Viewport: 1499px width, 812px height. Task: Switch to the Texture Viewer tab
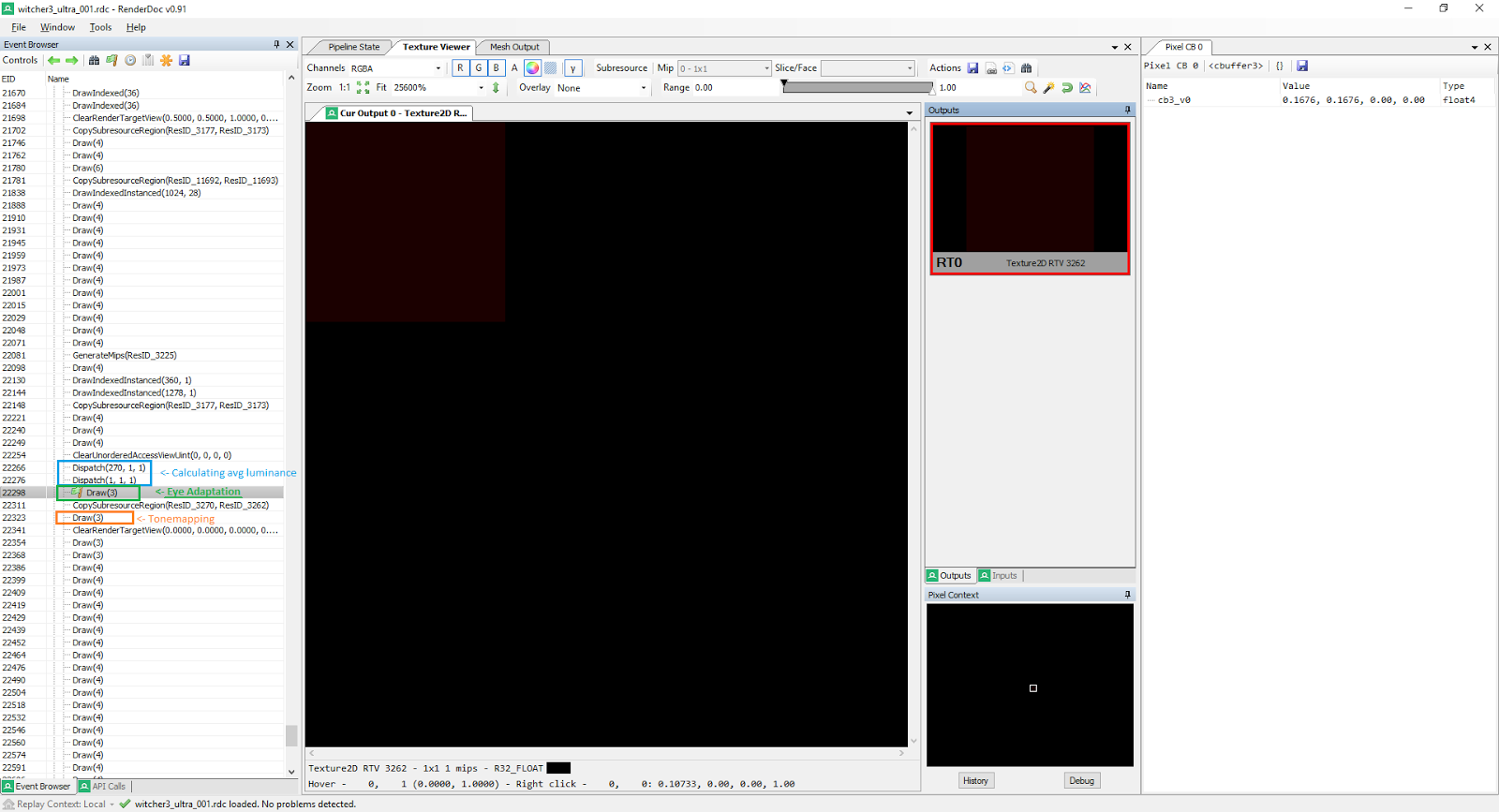(x=436, y=47)
